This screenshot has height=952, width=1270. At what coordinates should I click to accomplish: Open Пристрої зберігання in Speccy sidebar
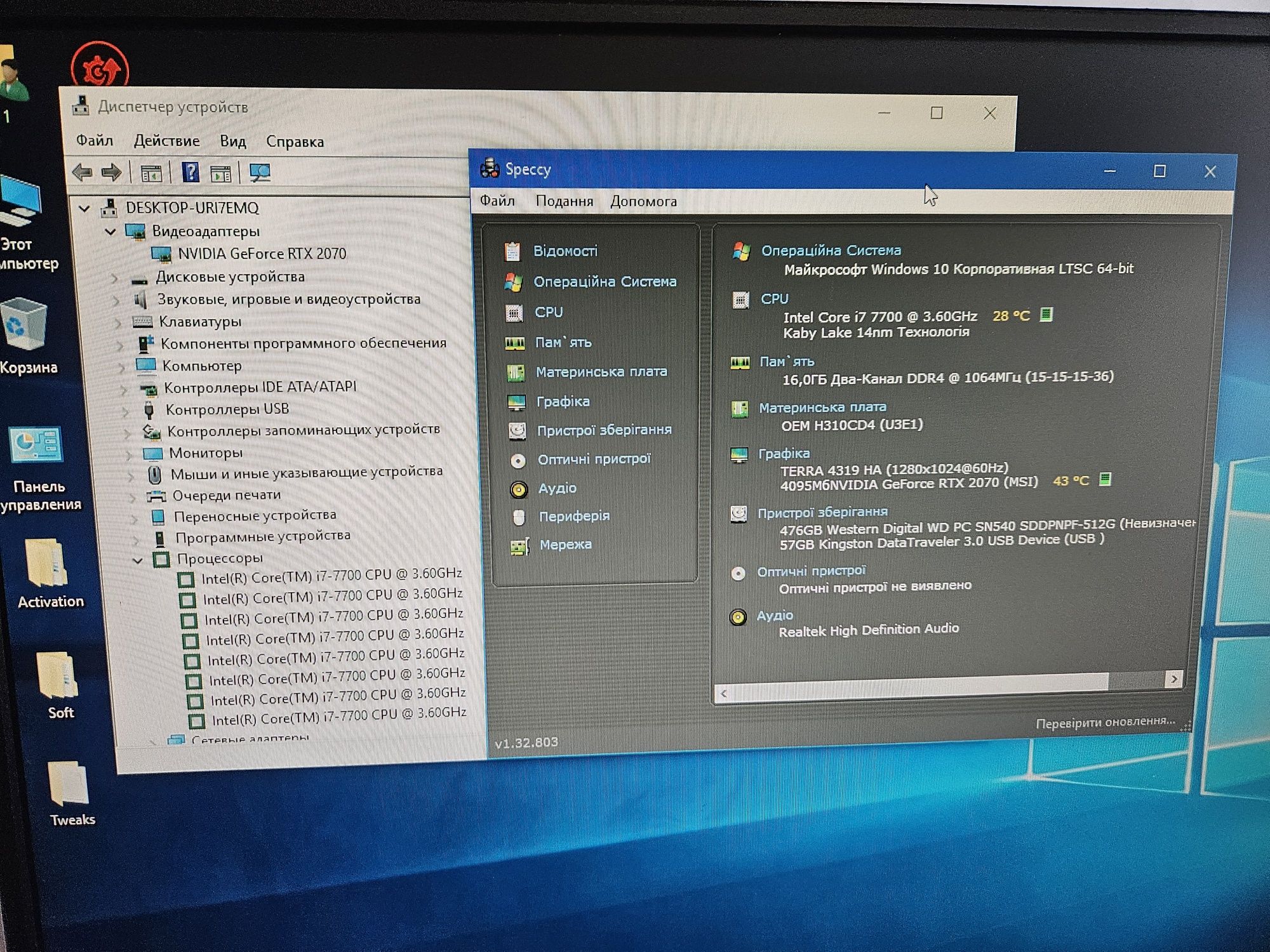click(x=605, y=430)
